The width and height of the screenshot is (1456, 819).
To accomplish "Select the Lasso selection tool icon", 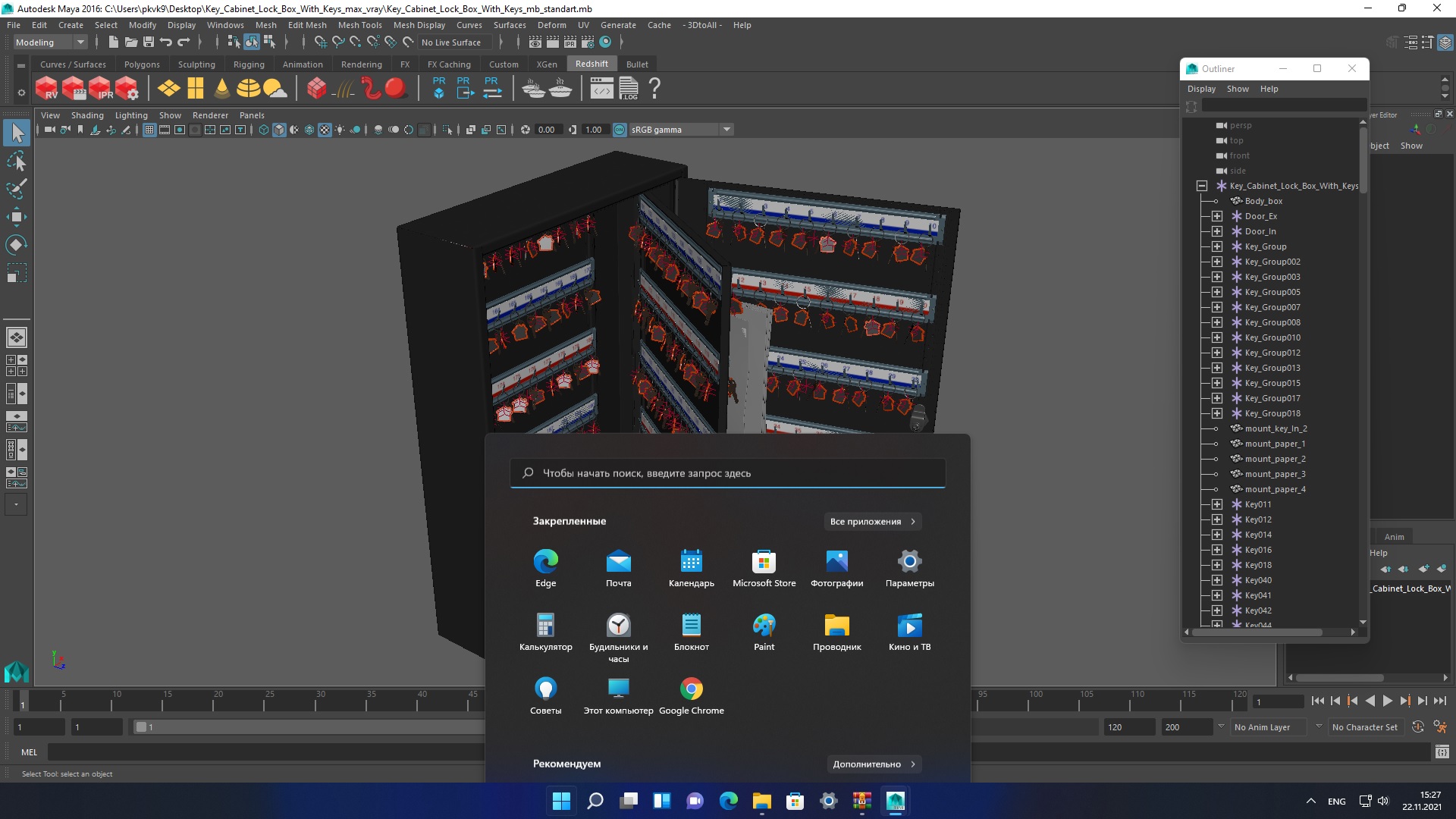I will [16, 162].
